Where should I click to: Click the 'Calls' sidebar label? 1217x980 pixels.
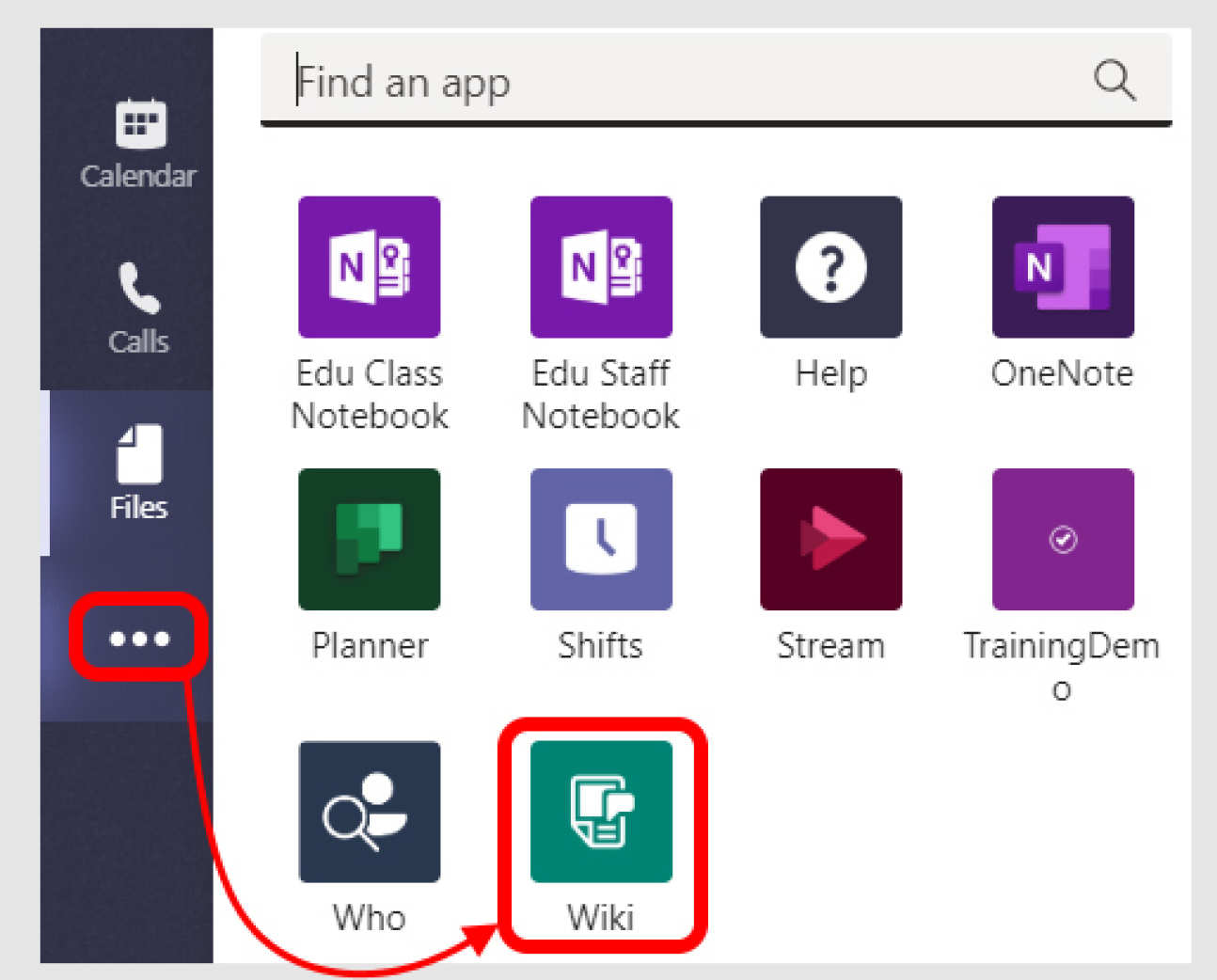tap(139, 341)
